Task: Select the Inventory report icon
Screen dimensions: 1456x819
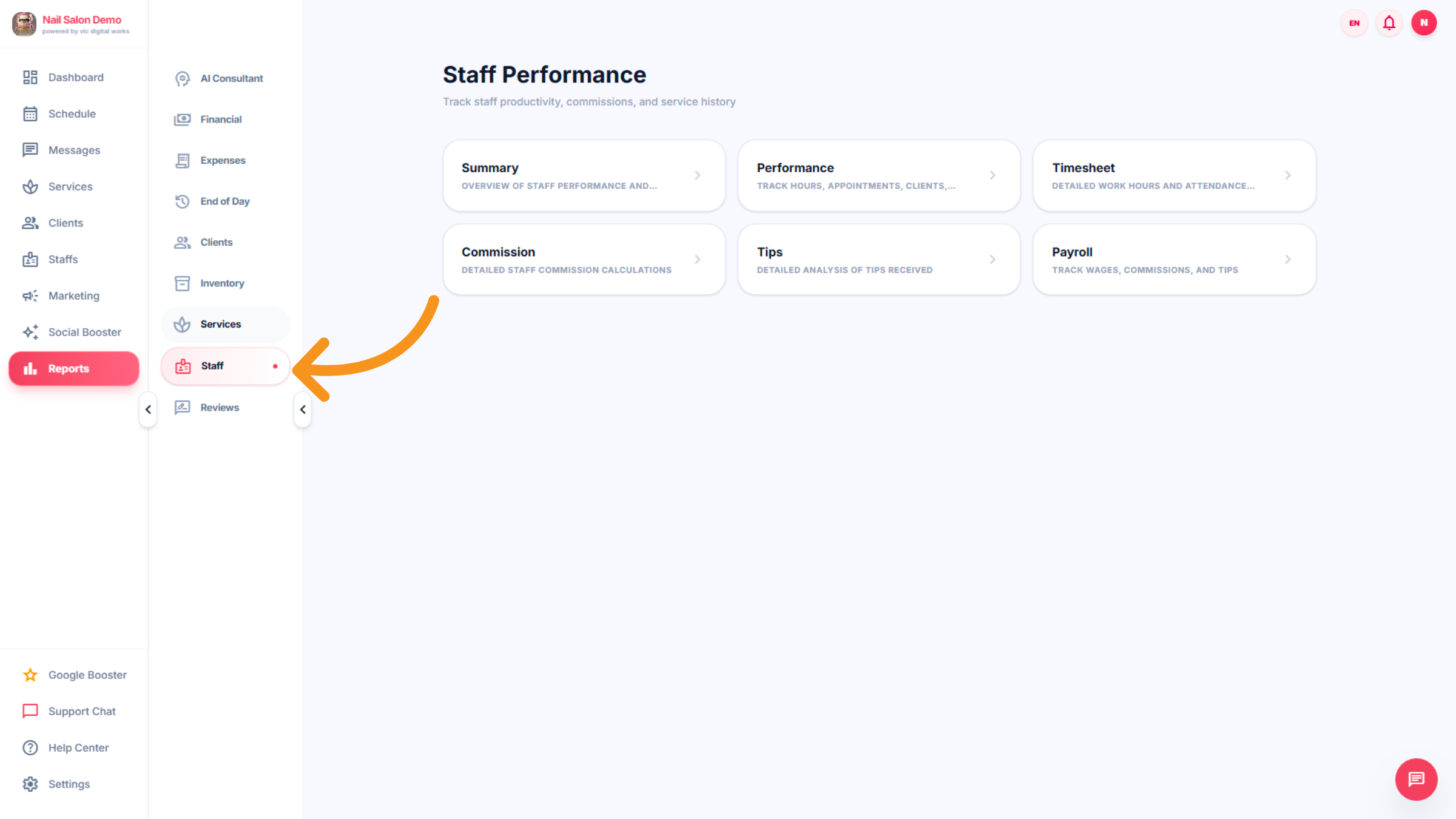Action: [x=182, y=283]
